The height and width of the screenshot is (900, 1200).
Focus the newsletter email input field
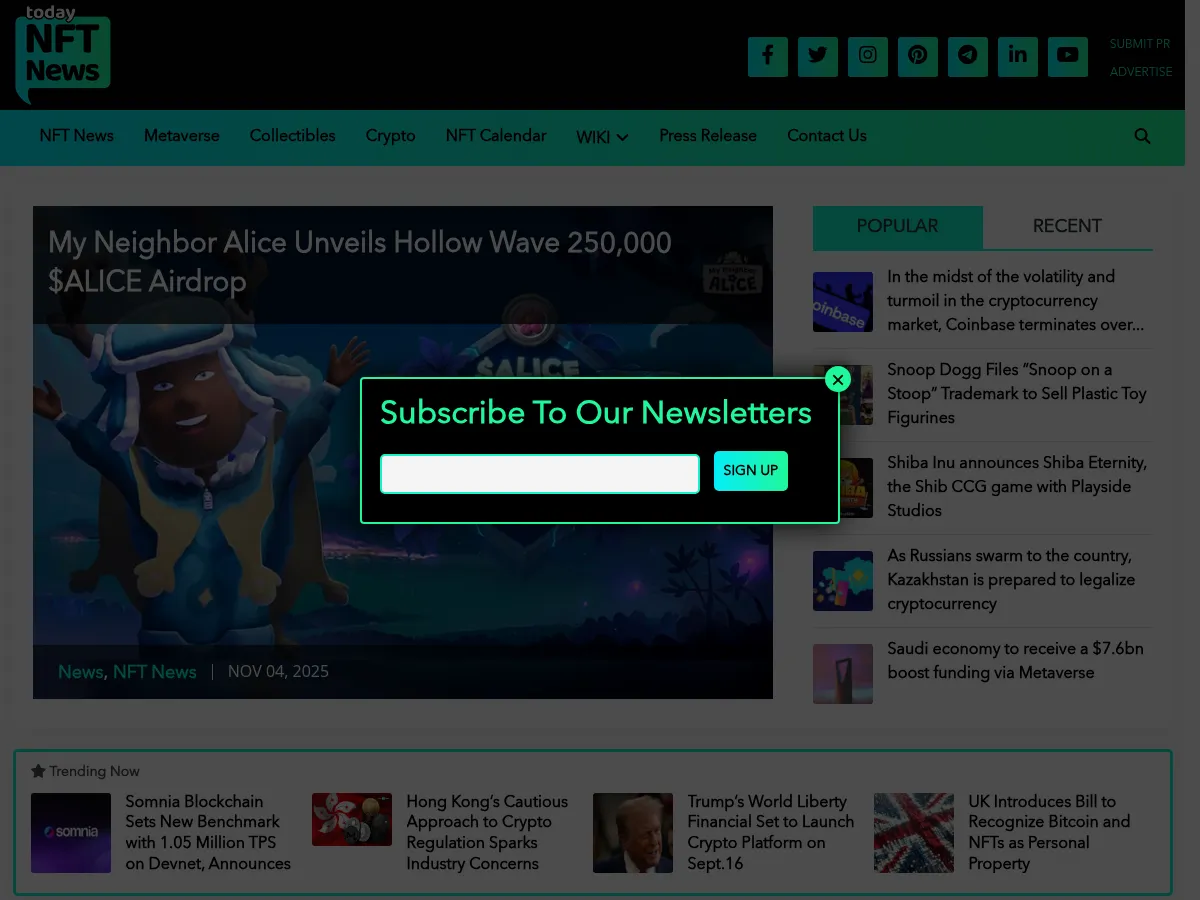(539, 474)
